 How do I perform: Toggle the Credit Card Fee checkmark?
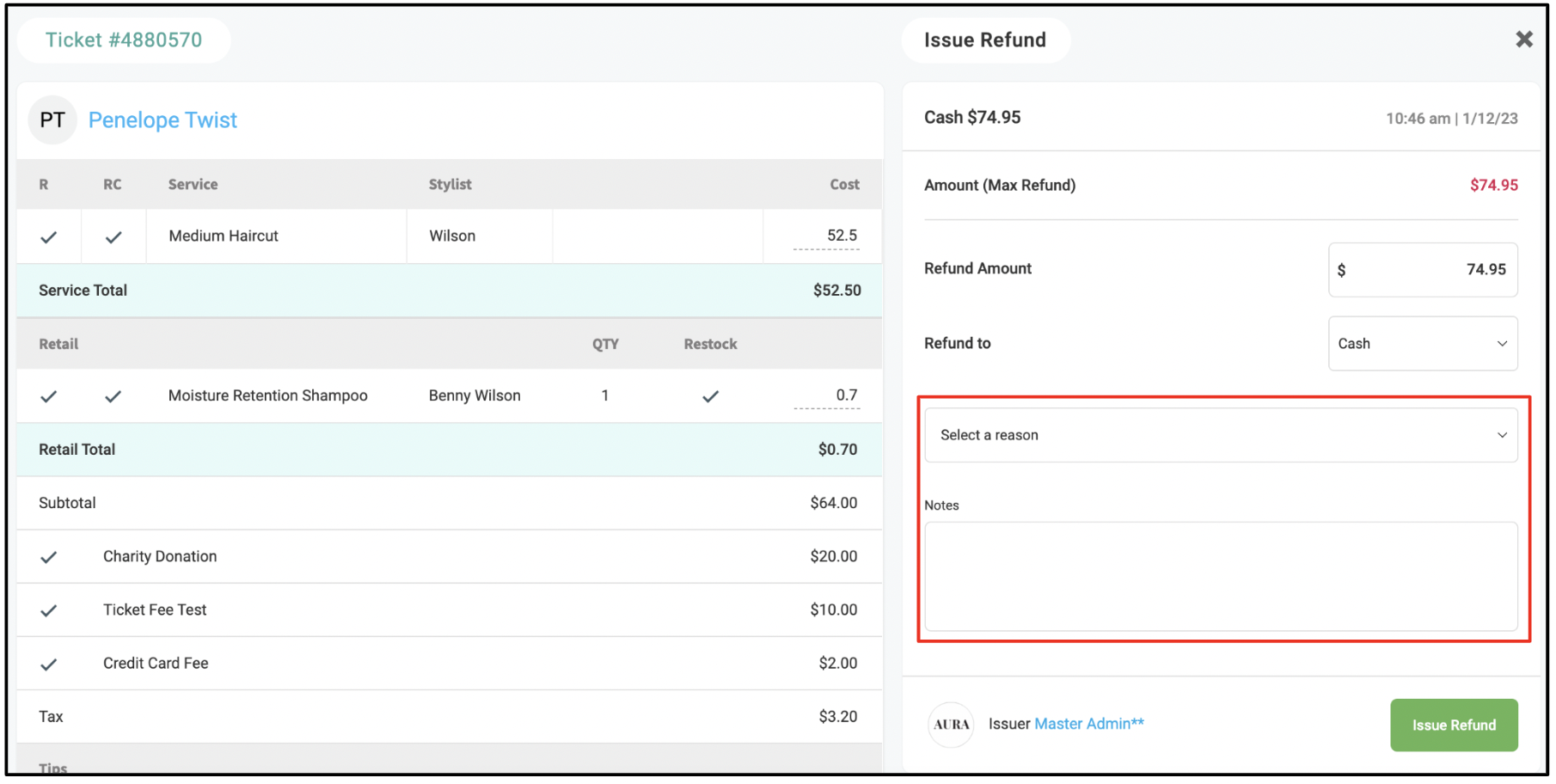49,665
